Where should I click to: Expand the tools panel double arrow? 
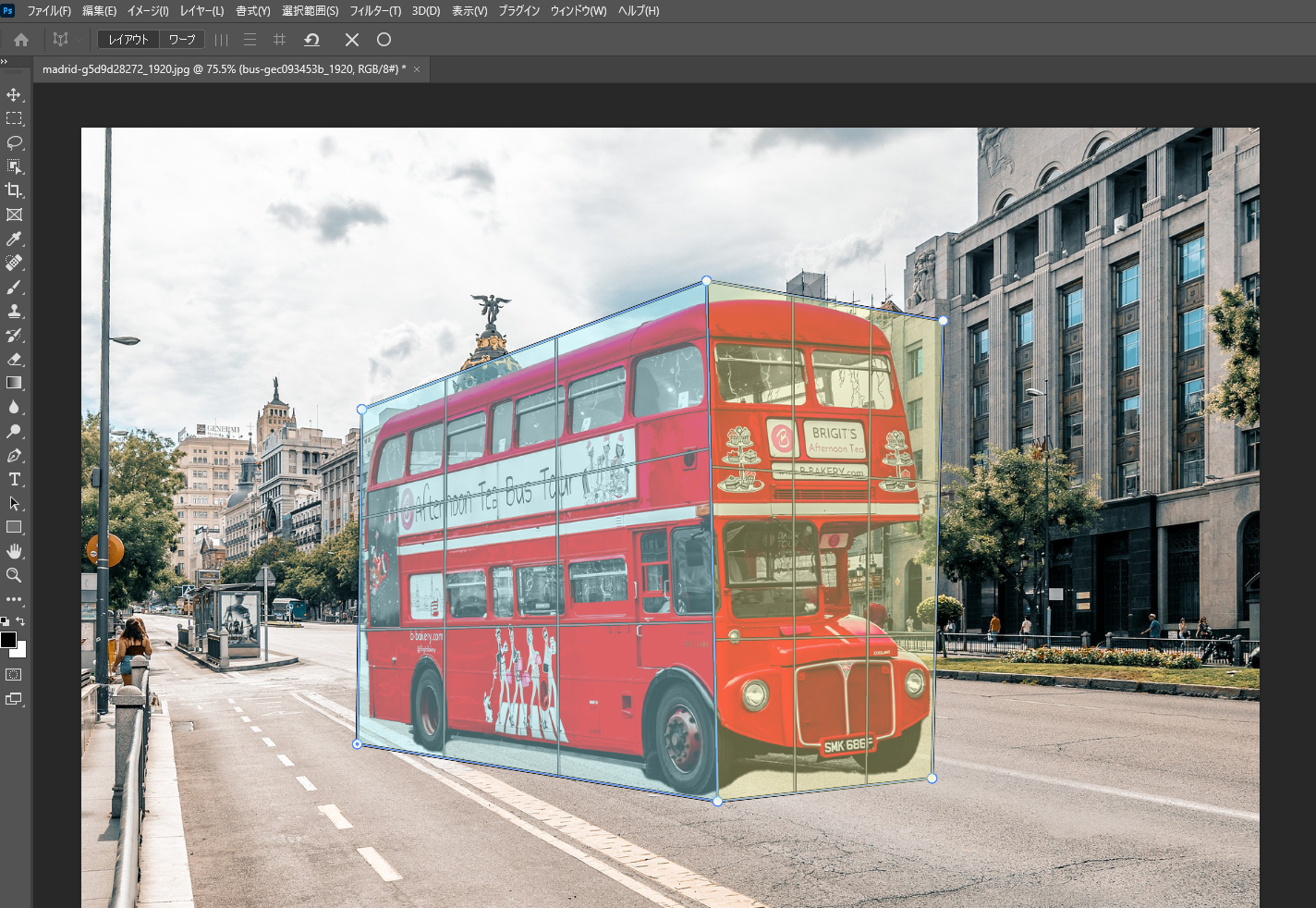click(5, 61)
